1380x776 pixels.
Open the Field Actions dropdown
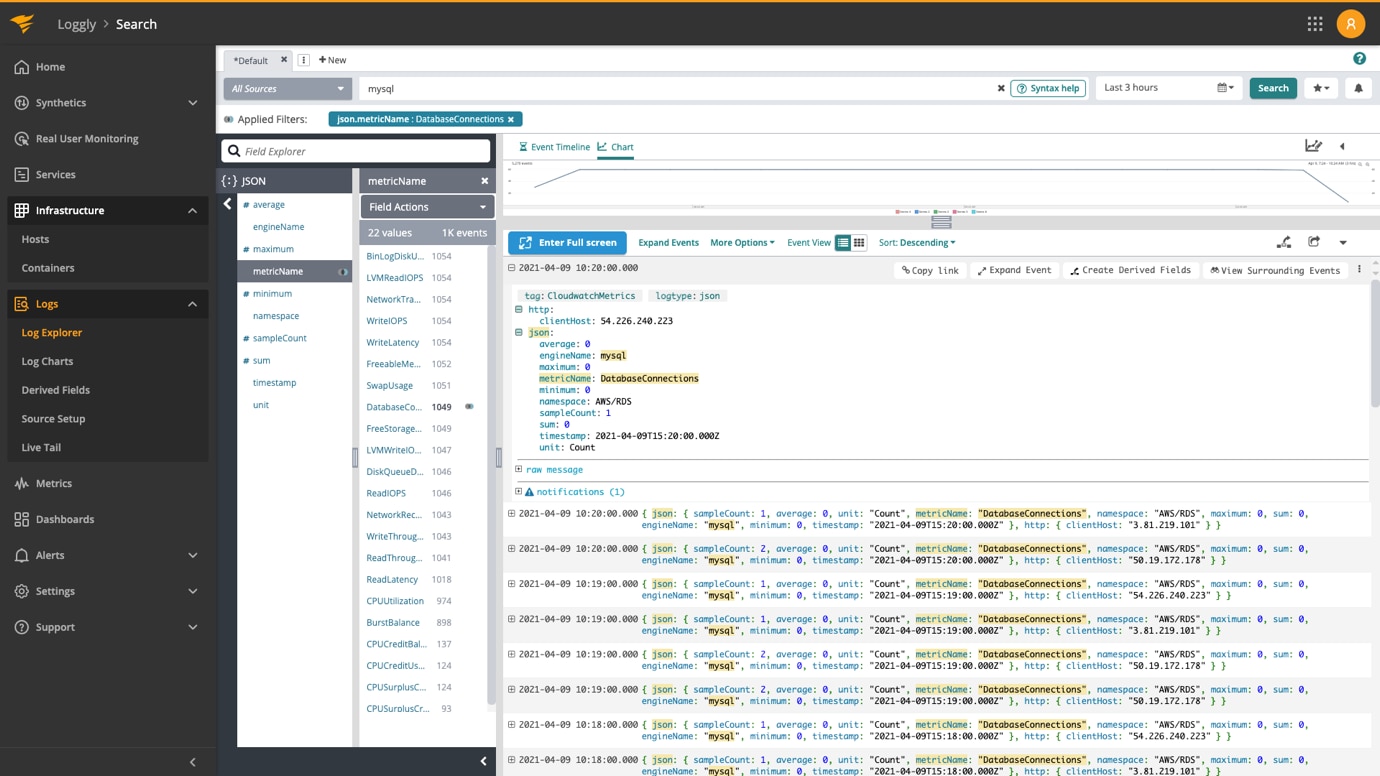[427, 207]
